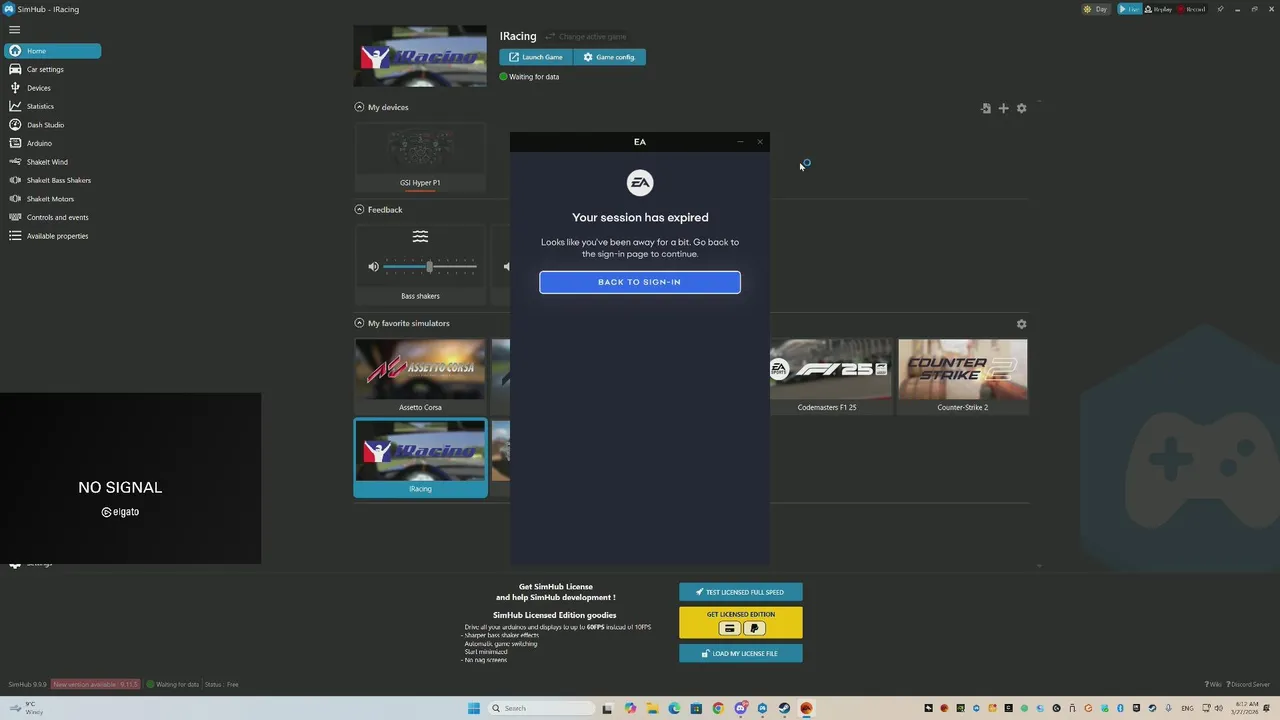1280x720 pixels.
Task: Open Discord from the taskbar
Action: [x=741, y=708]
